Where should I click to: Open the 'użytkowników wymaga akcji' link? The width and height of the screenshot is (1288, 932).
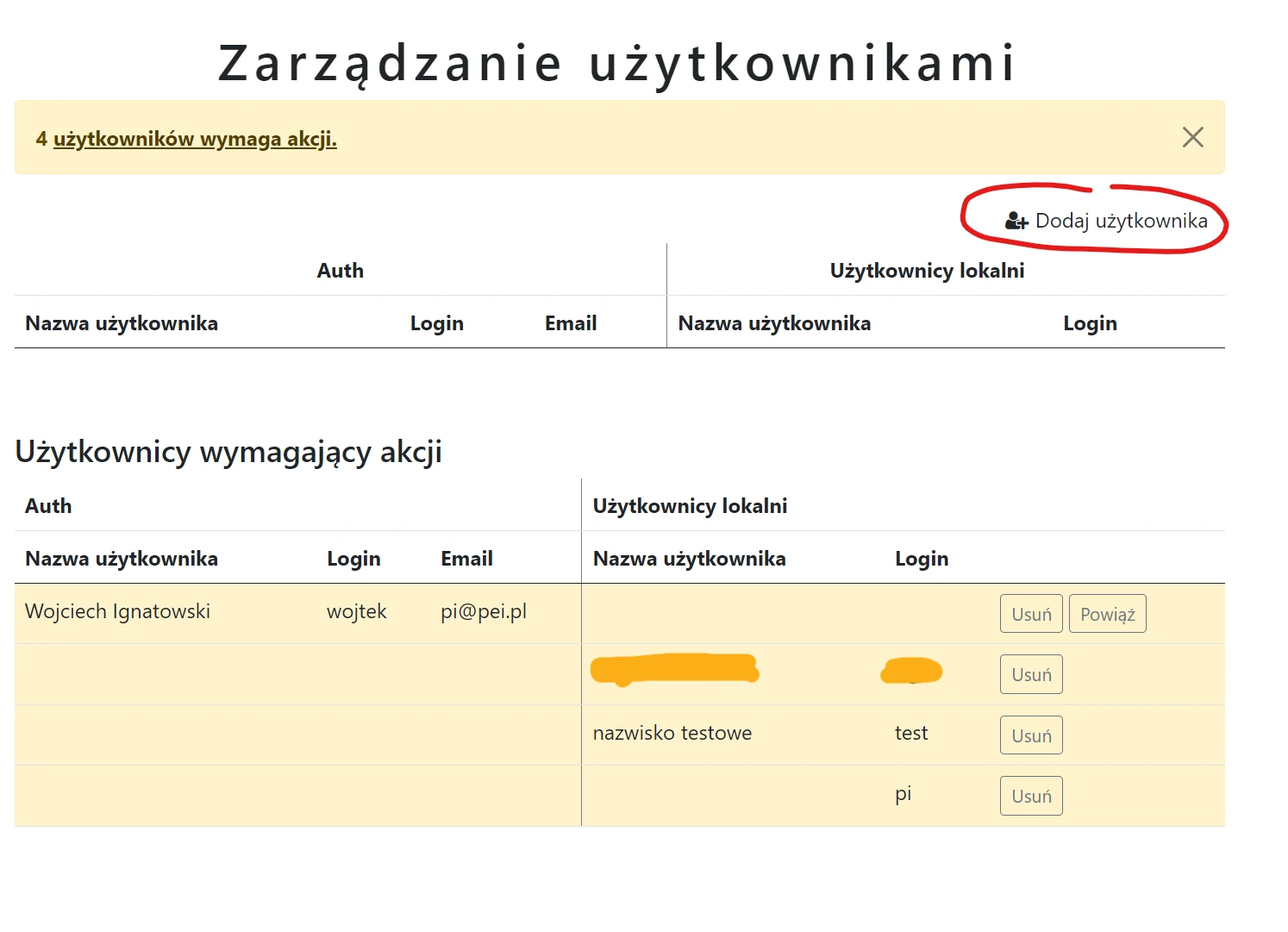point(195,139)
